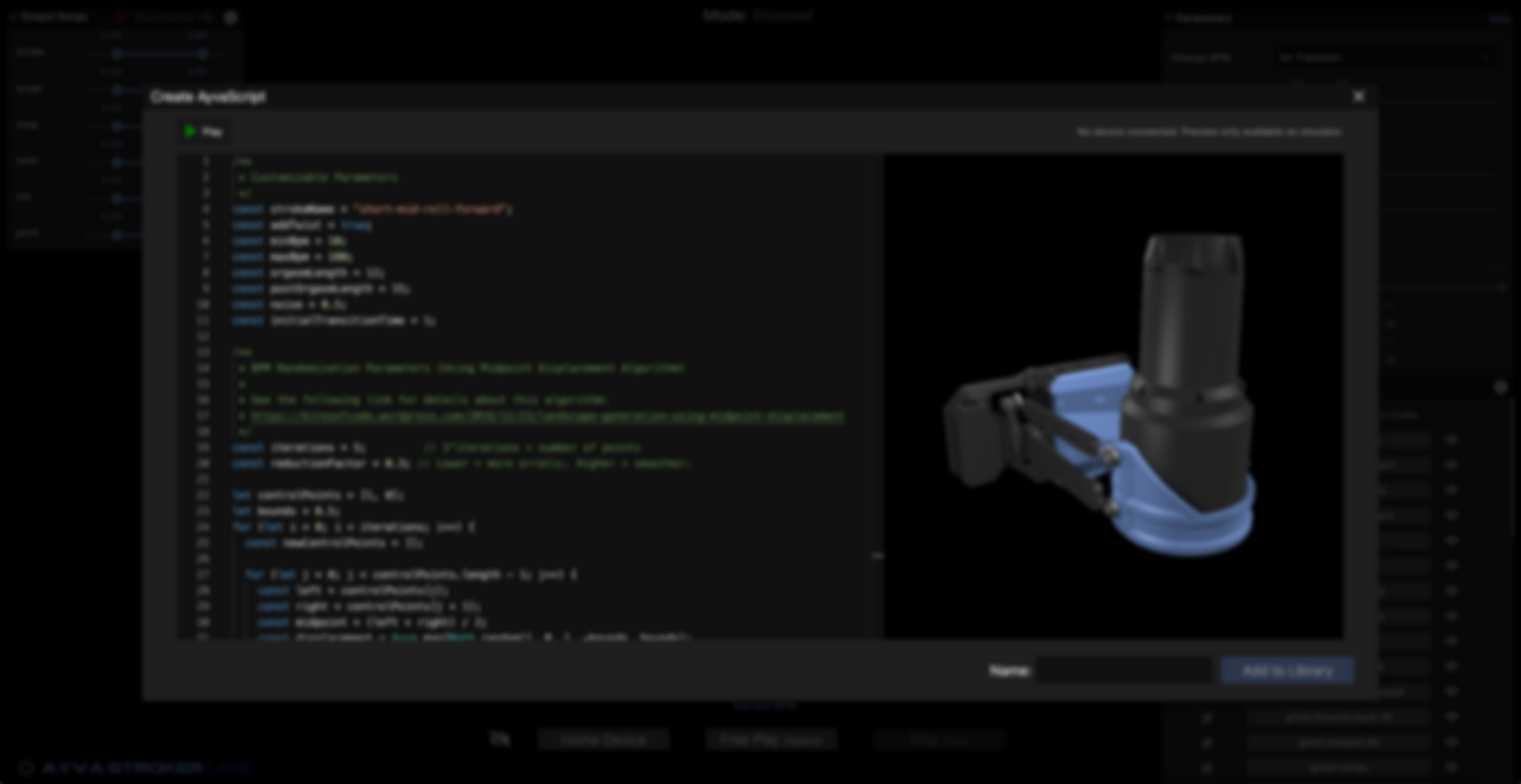Click the icon left of Home Device
Viewport: 1521px width, 784px height.
click(x=500, y=740)
